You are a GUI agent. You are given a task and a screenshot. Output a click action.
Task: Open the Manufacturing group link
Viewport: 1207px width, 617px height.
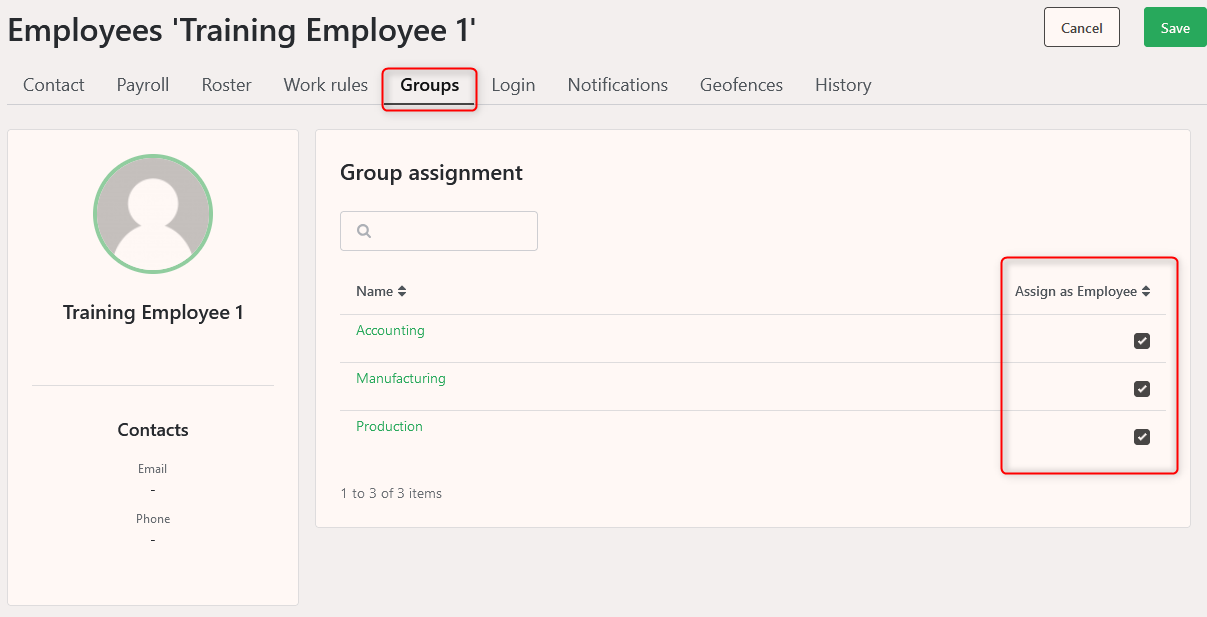pos(401,378)
